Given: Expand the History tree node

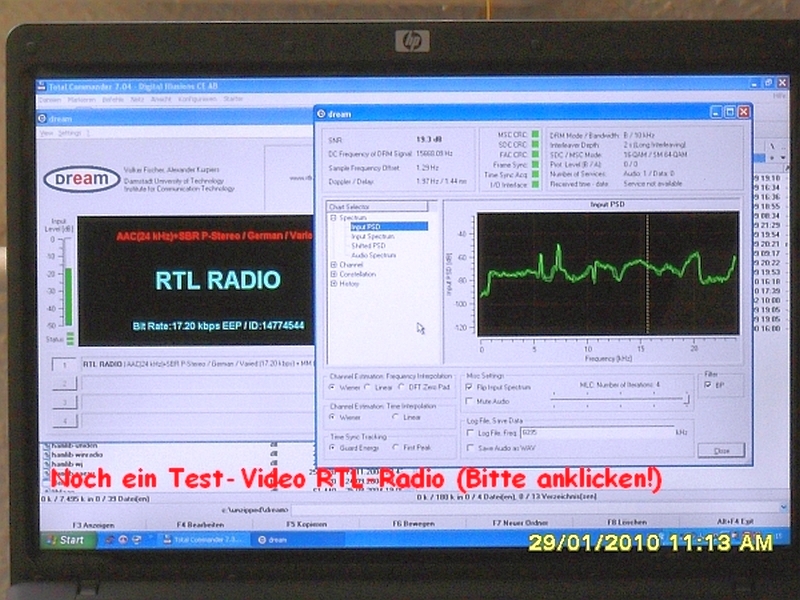Looking at the screenshot, I should [334, 284].
